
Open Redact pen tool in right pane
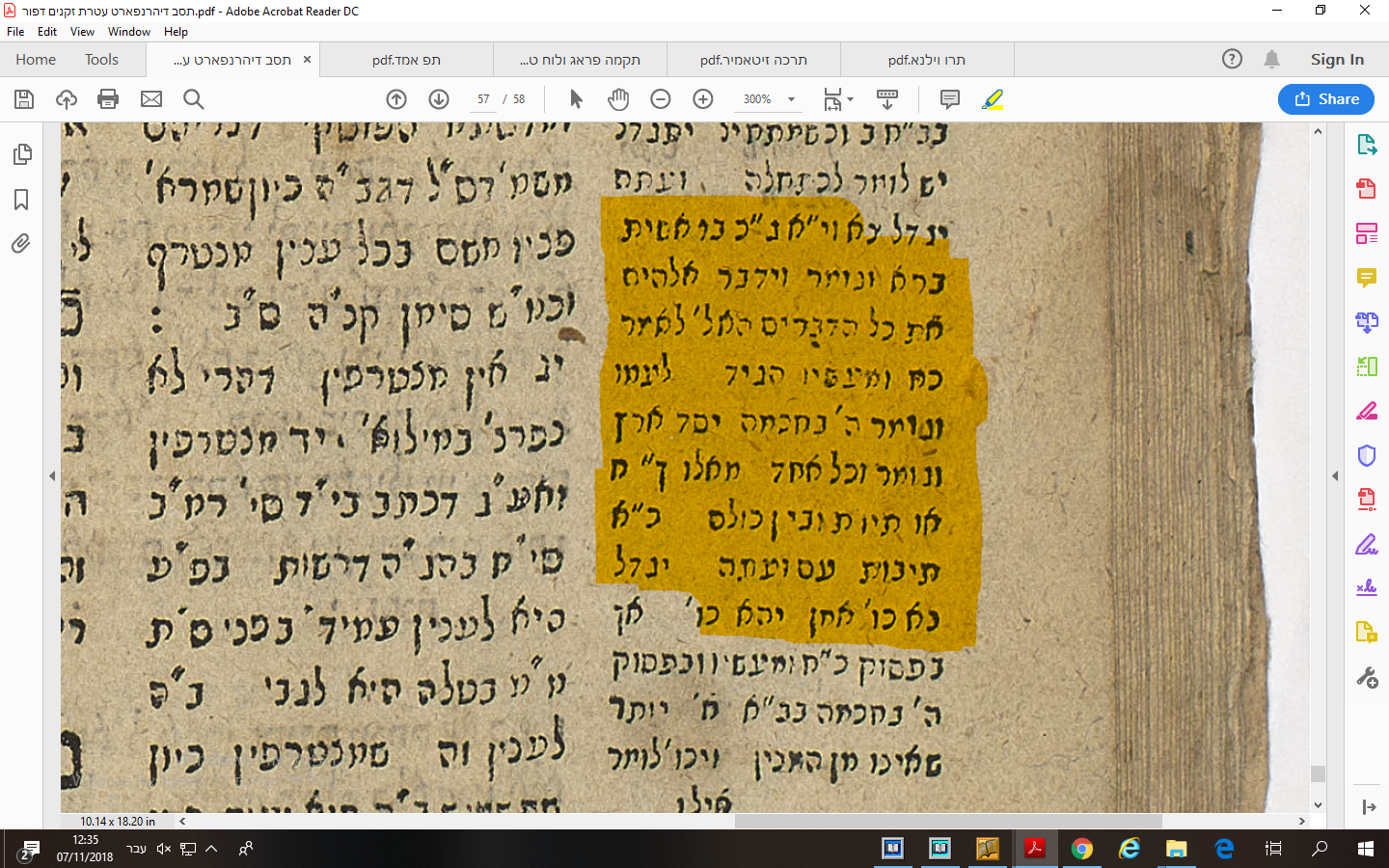tap(1367, 411)
